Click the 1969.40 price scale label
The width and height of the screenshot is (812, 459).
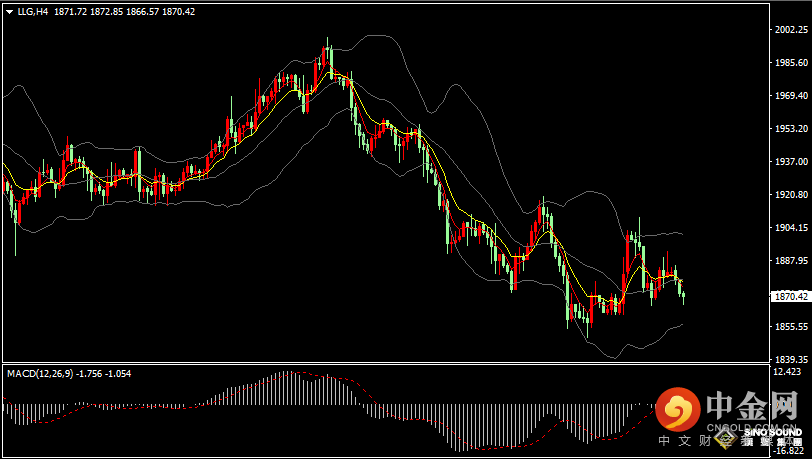click(791, 96)
